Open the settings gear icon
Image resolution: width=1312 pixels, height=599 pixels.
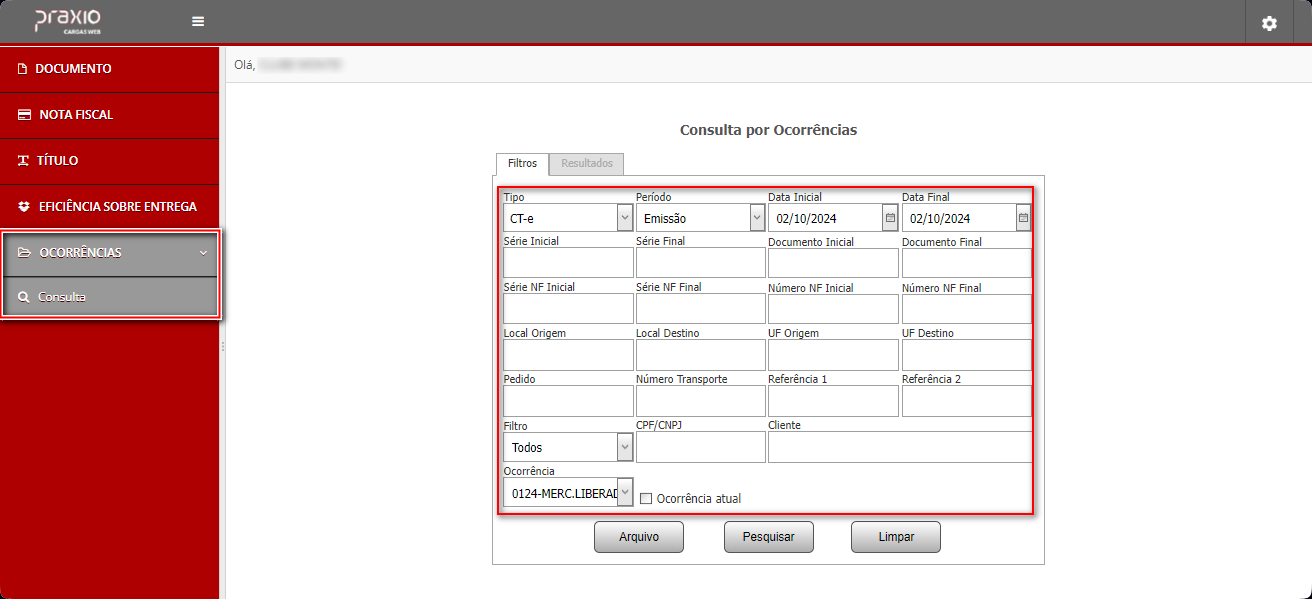click(x=1269, y=23)
